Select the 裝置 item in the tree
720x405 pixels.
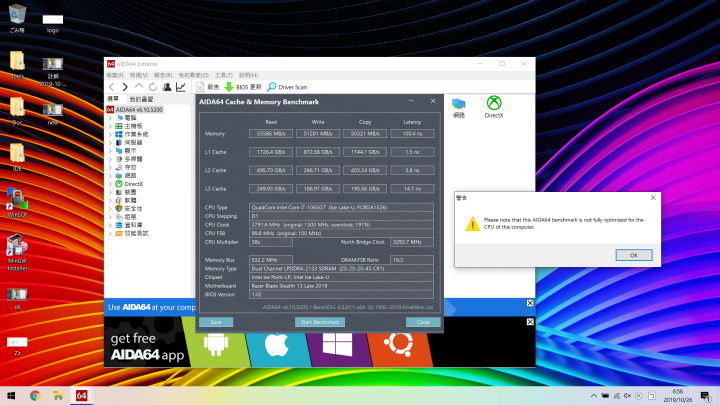coord(126,192)
